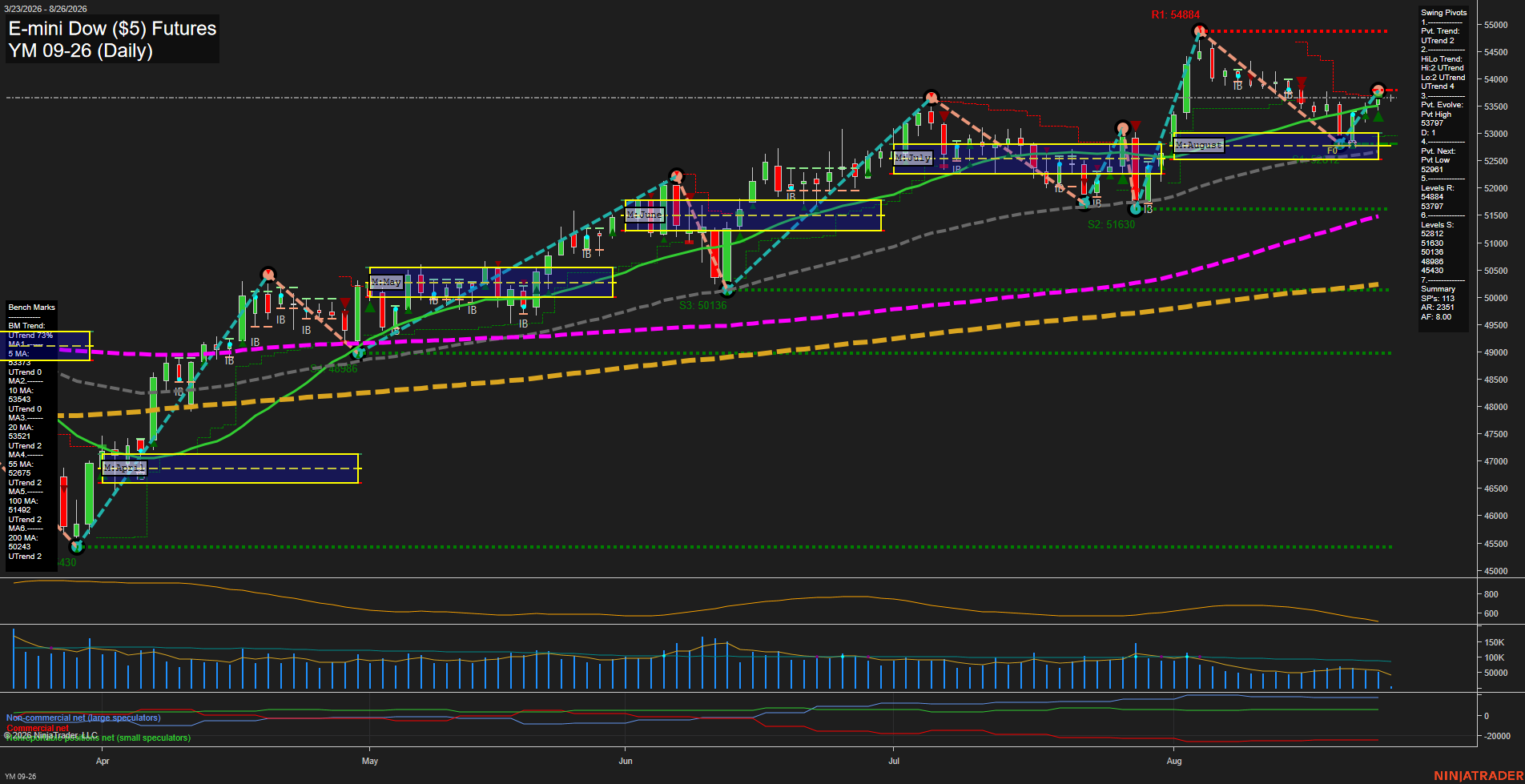Click the swing high pivot circle at the R1 peak
1525x784 pixels.
tap(1199, 32)
